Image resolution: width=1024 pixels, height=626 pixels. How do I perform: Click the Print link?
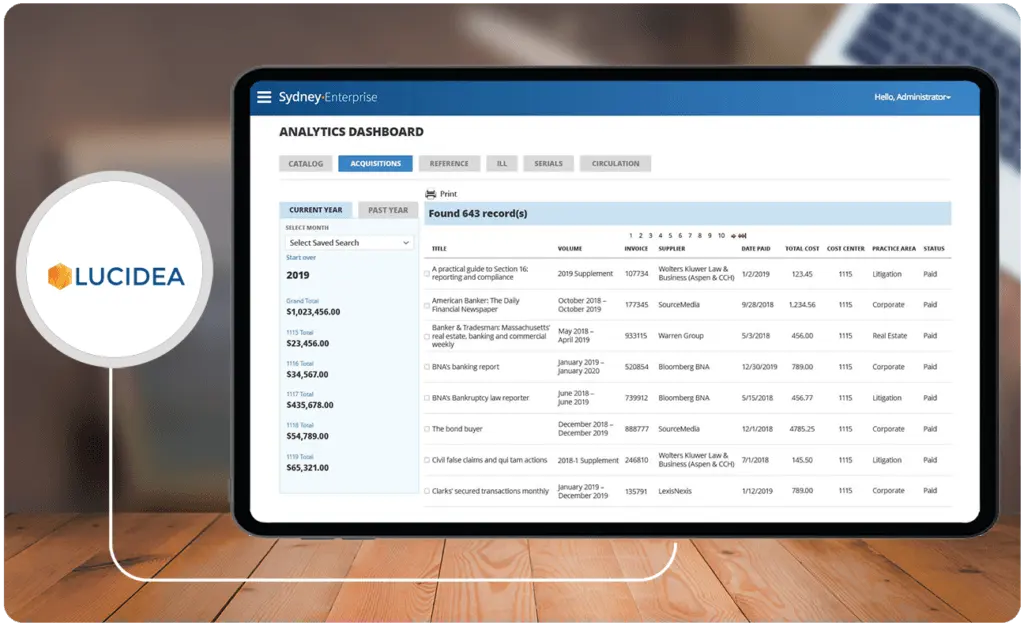(x=448, y=194)
